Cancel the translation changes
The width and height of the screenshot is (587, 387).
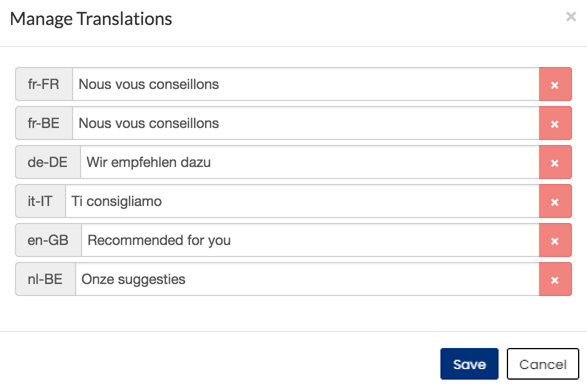coord(543,364)
